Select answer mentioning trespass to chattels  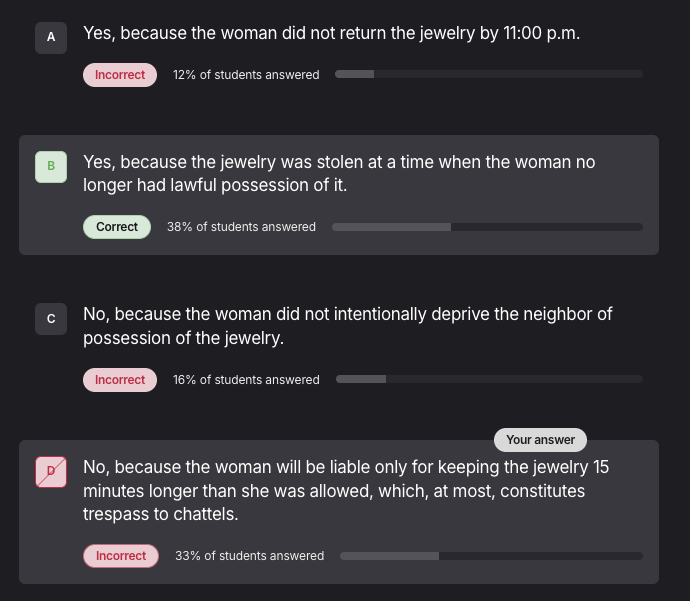(x=347, y=491)
